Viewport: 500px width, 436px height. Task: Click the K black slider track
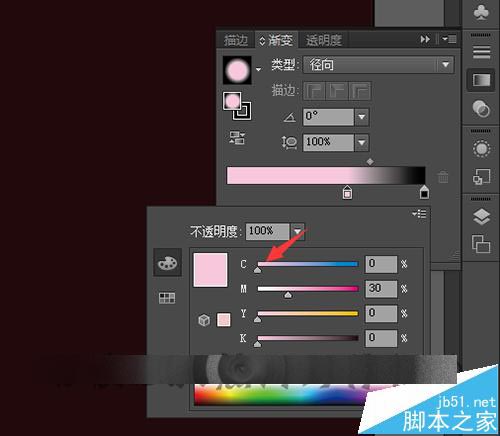[x=308, y=338]
